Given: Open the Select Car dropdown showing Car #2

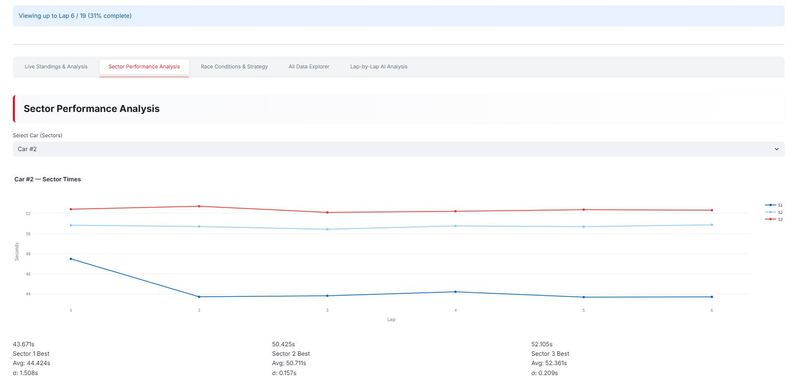Looking at the screenshot, I should 398,149.
